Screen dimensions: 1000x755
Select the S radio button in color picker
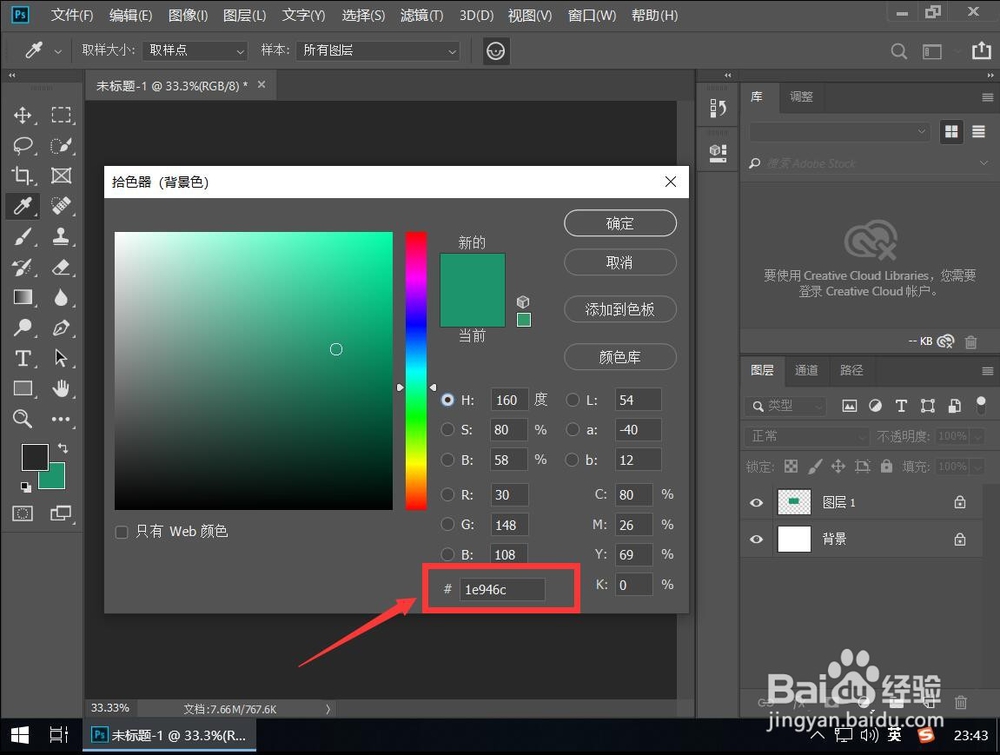tap(447, 429)
